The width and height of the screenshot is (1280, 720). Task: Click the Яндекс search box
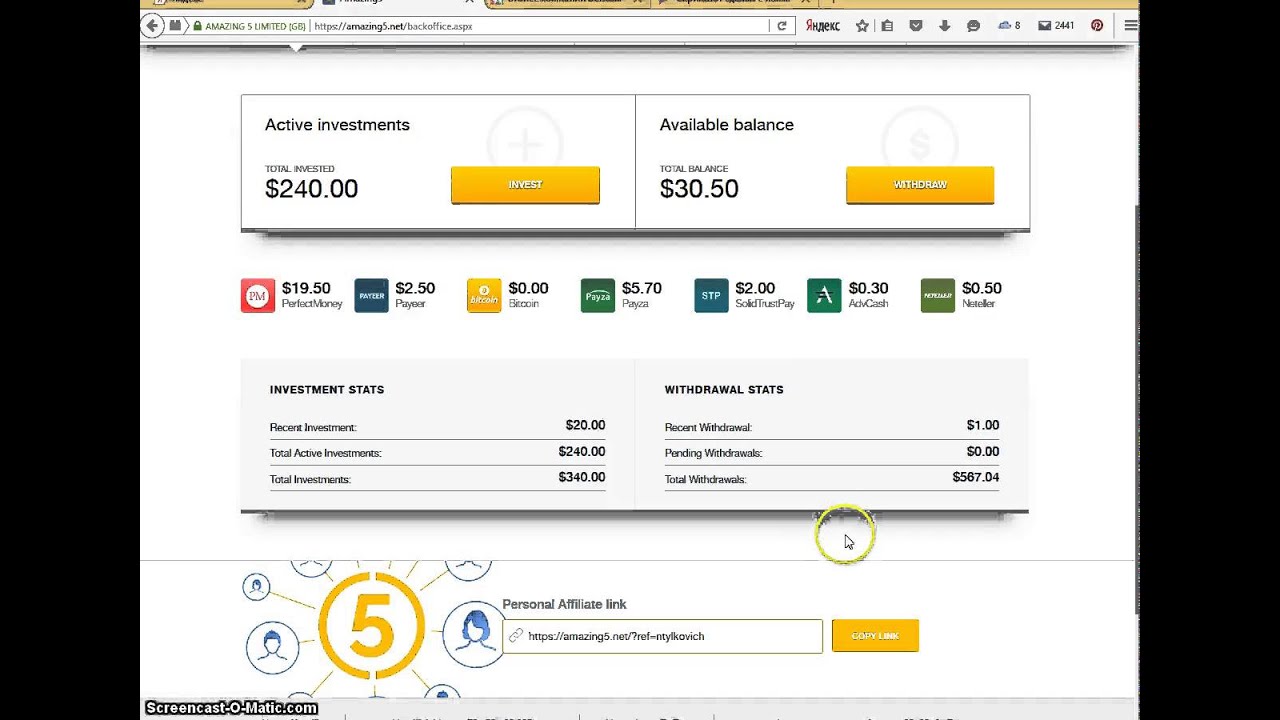coord(823,26)
